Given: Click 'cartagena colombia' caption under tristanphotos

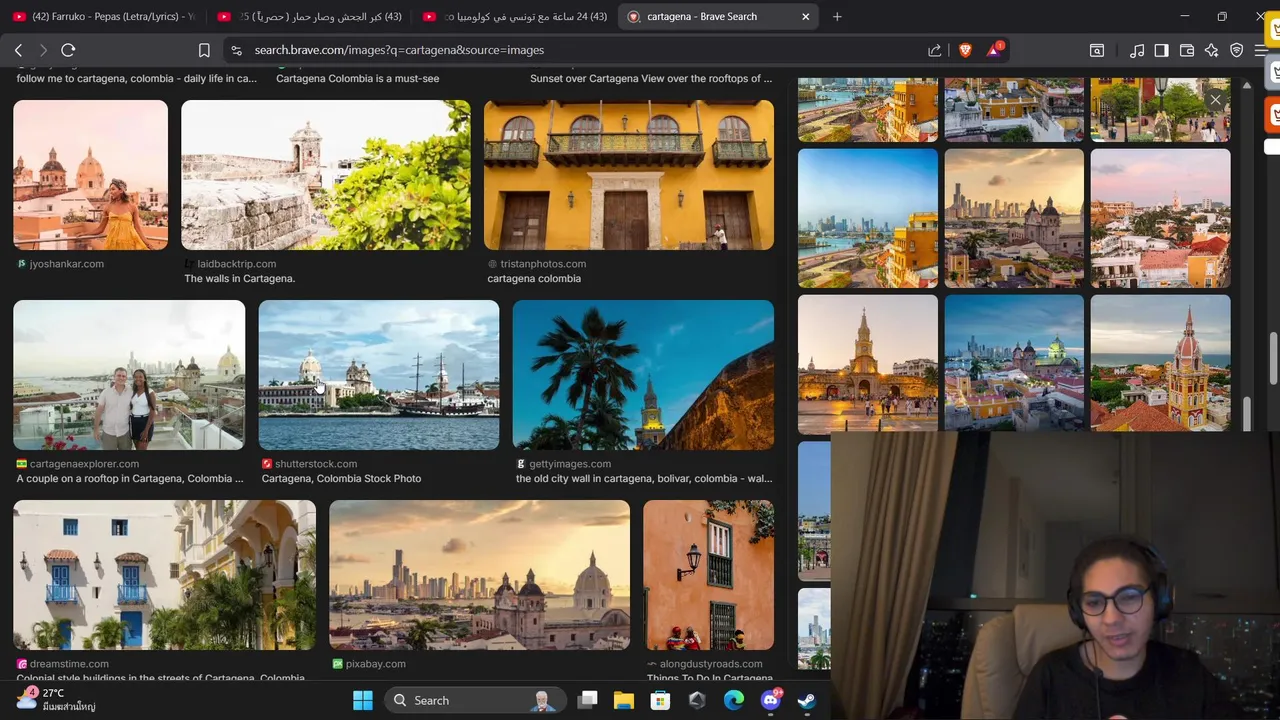Looking at the screenshot, I should point(534,279).
